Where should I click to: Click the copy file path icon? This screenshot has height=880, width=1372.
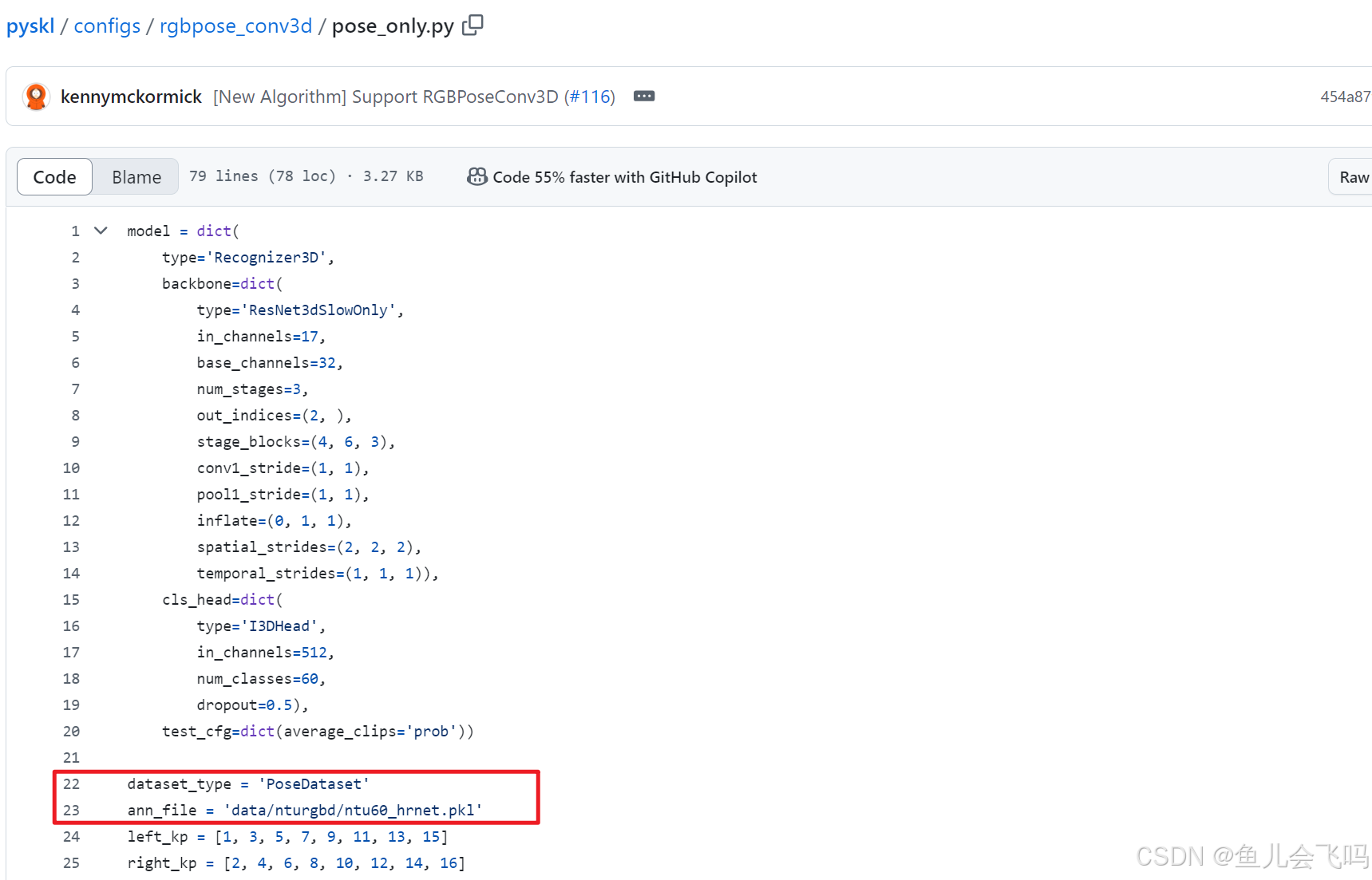[x=472, y=25]
